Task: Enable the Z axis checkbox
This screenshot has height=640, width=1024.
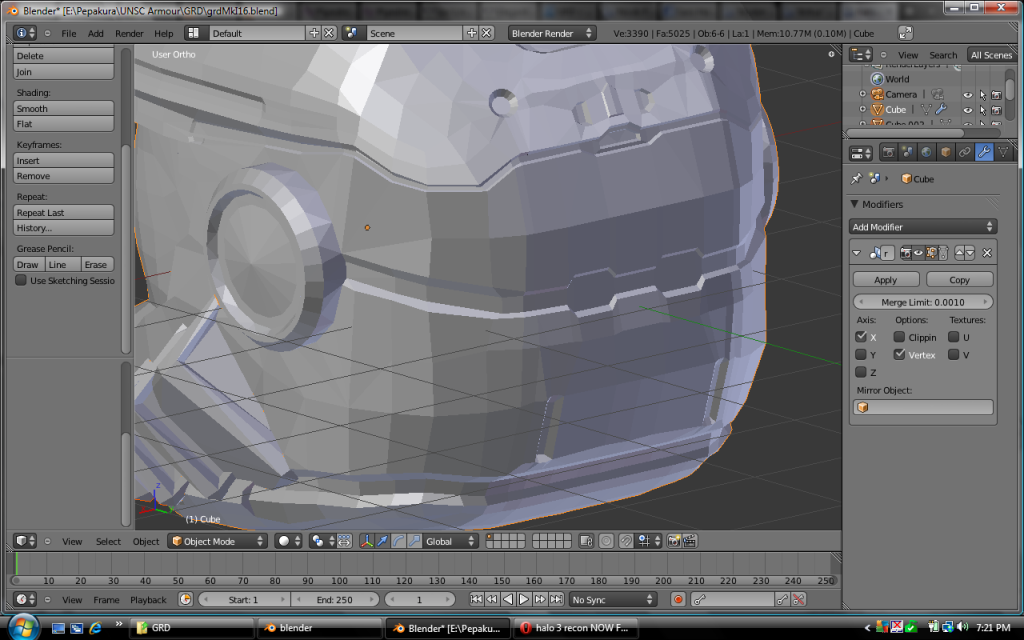Action: coord(861,372)
